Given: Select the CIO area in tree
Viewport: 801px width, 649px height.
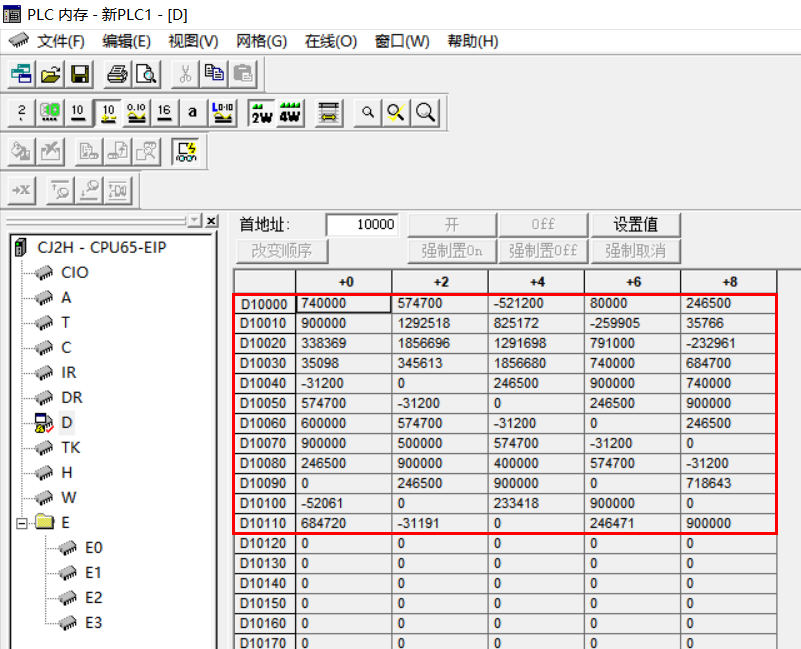Looking at the screenshot, I should coord(74,272).
